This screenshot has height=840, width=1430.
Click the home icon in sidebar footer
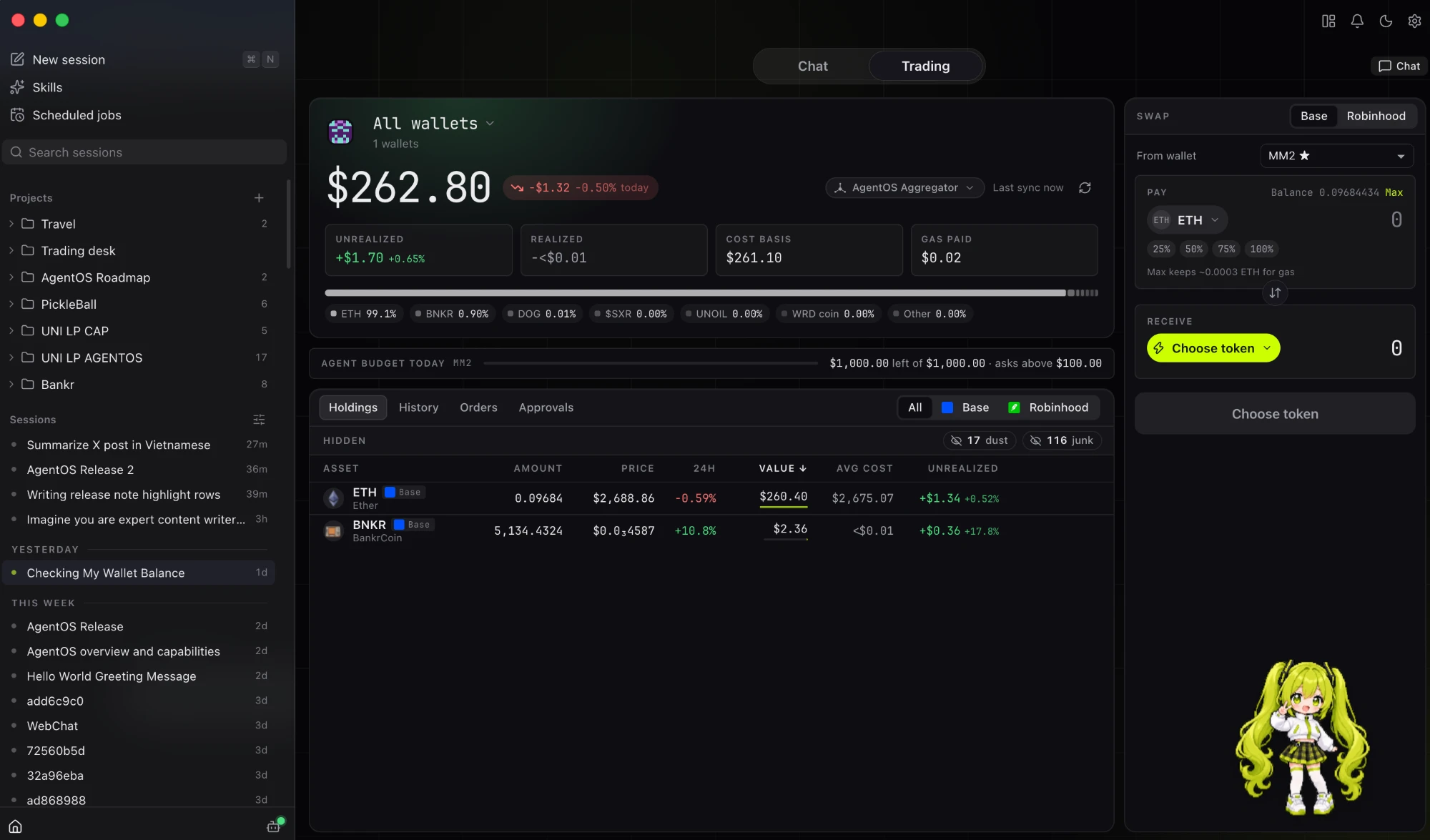(x=16, y=826)
